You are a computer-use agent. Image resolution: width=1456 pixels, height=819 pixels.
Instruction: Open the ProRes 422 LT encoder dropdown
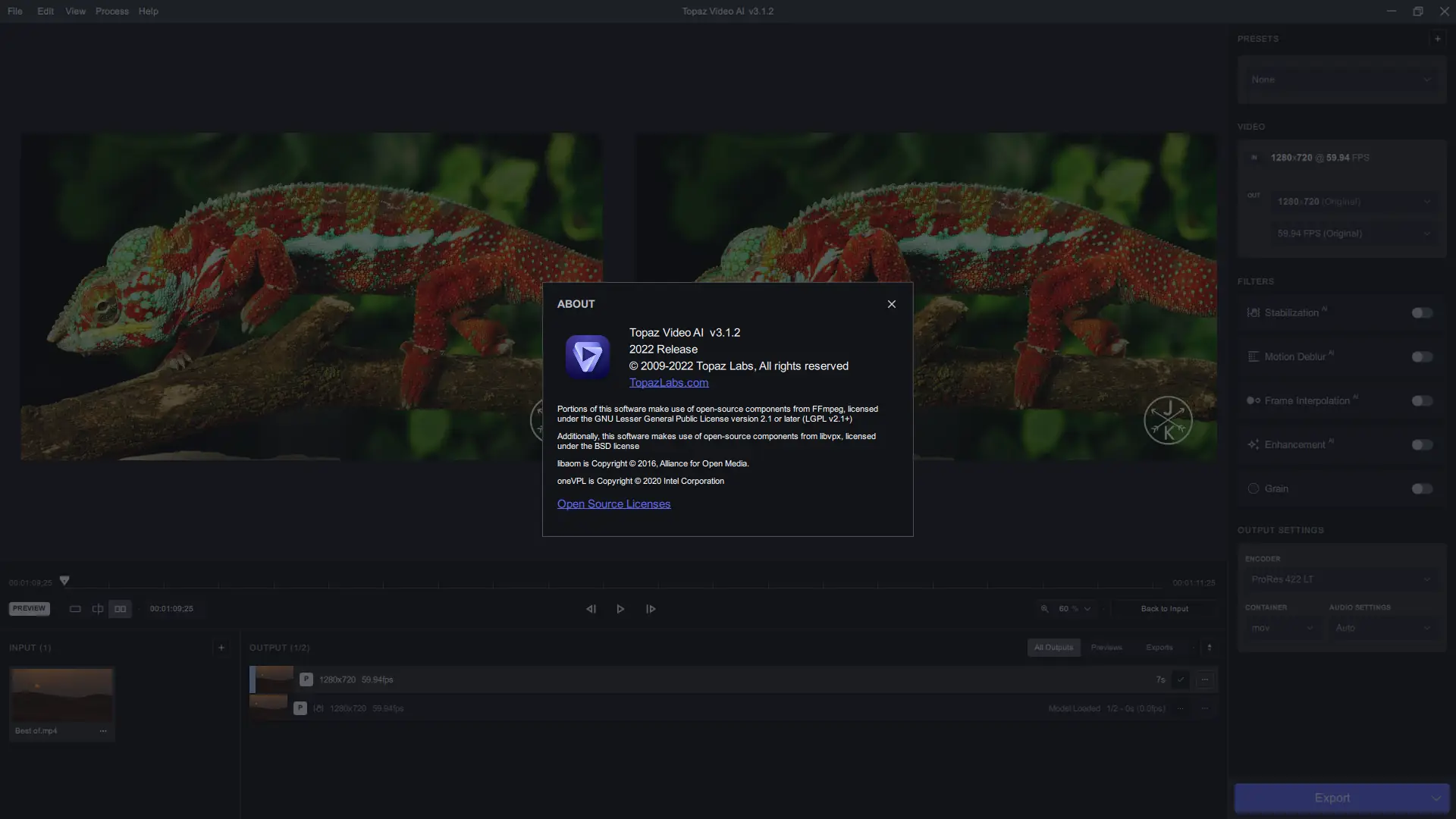1341,579
